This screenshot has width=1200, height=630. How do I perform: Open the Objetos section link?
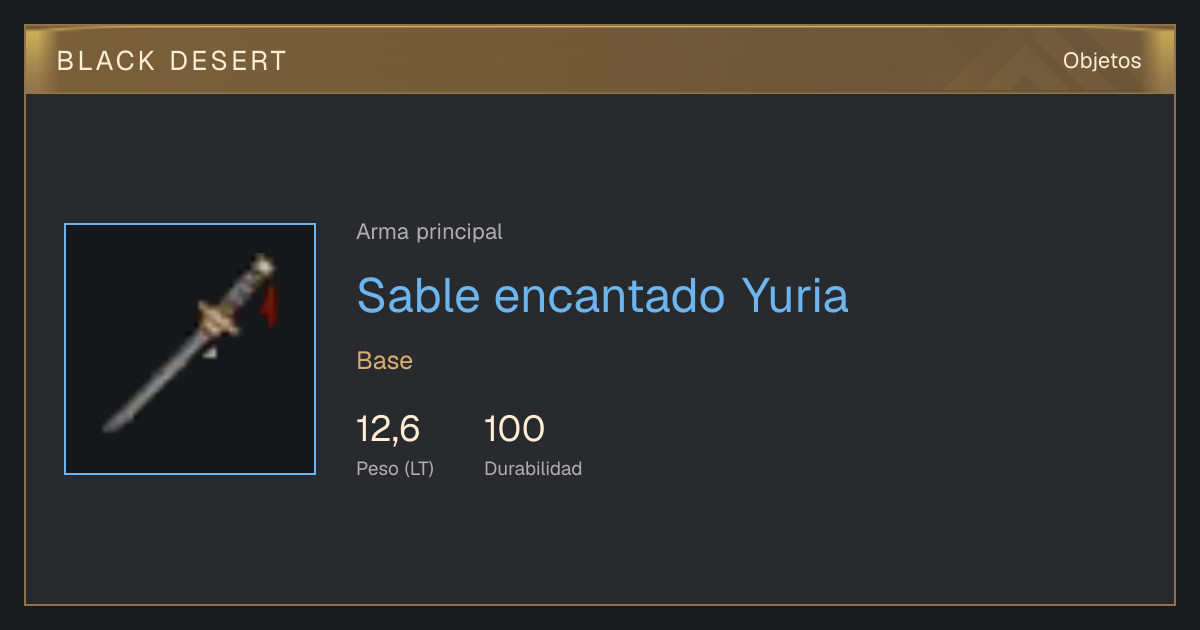click(x=1102, y=61)
